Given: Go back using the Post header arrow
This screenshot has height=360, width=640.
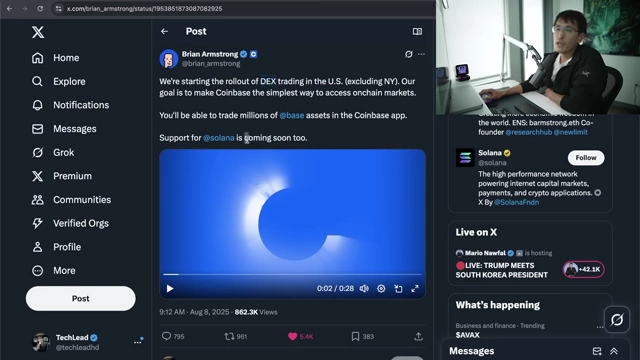Looking at the screenshot, I should (164, 31).
